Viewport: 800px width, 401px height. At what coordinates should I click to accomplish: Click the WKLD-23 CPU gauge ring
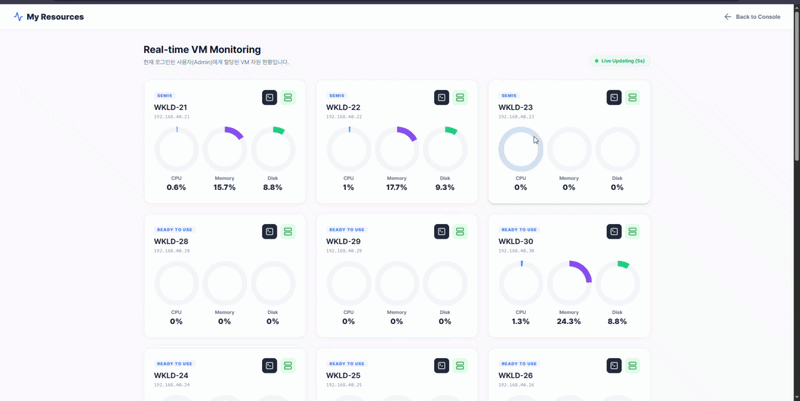(x=521, y=149)
